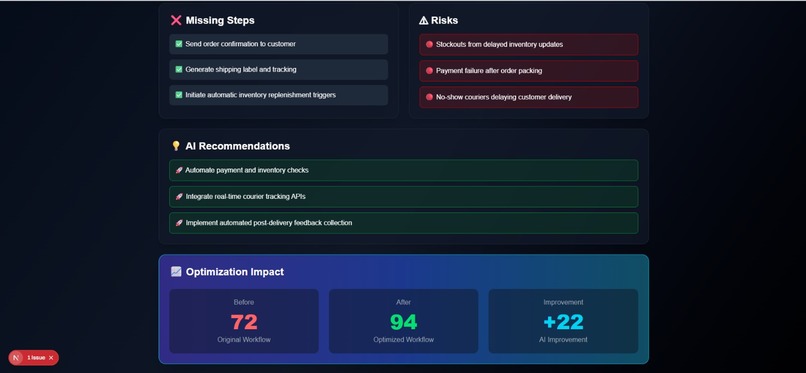Click green check icon for Initiate automatic inventory replenishment
This screenshot has height=373, width=806.
point(179,95)
